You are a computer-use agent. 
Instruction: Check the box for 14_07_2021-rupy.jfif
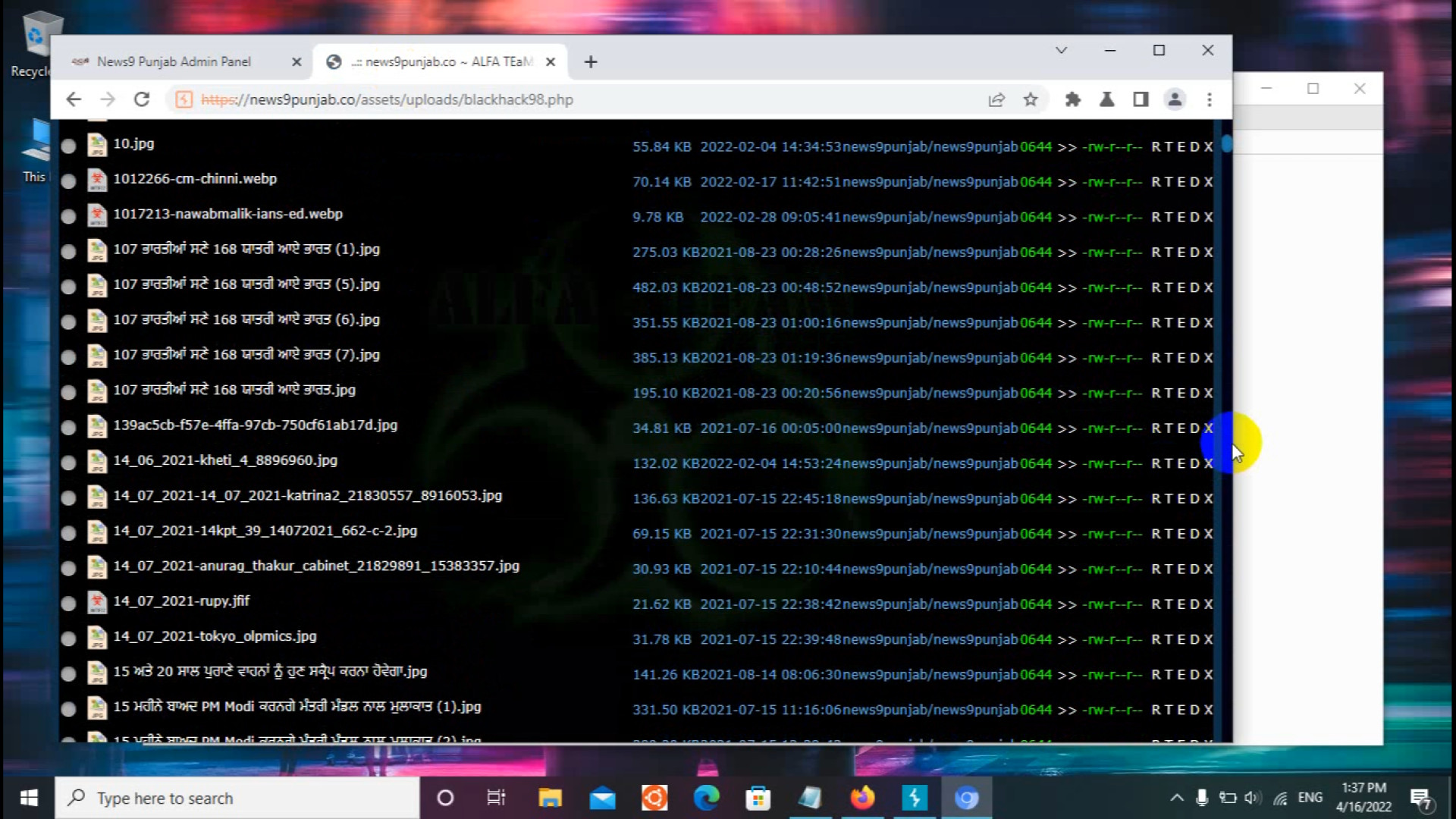[68, 604]
